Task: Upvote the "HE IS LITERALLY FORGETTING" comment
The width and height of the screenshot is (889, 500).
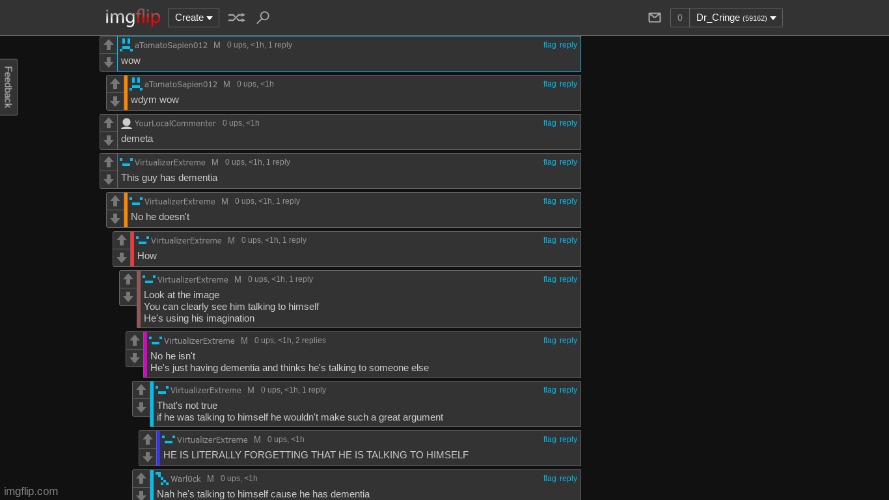Action: (x=147, y=439)
